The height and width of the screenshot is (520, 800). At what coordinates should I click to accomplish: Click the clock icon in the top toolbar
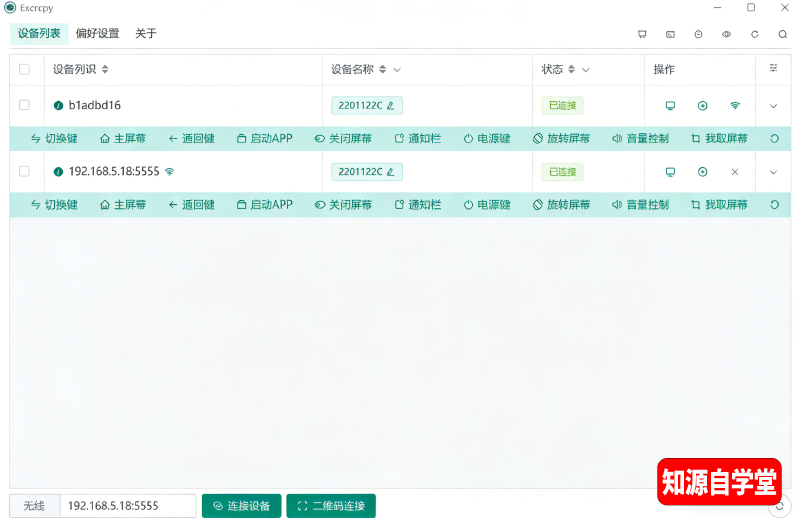[x=698, y=34]
